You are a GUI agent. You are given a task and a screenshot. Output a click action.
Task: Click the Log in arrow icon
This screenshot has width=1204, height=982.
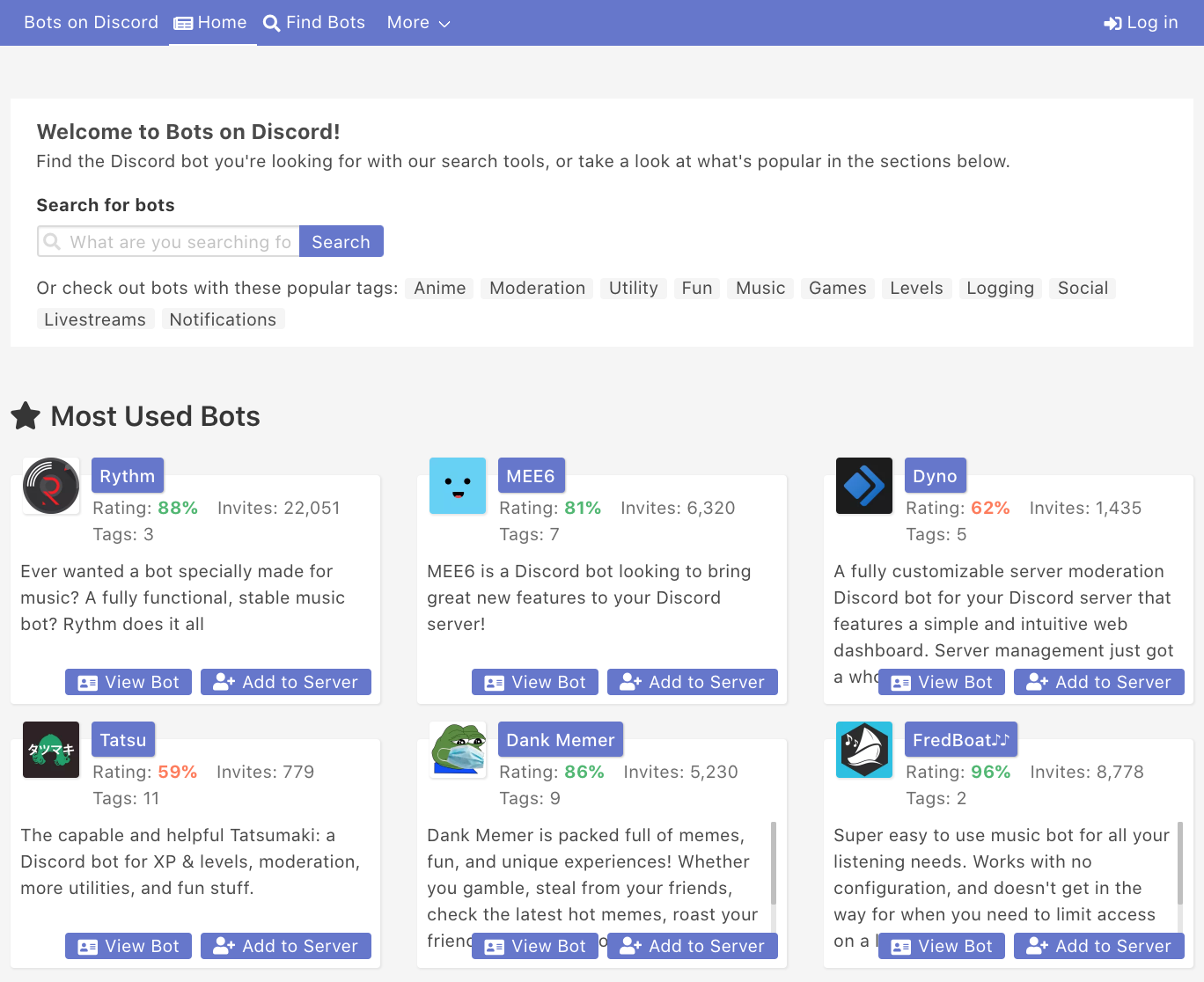coord(1112,24)
